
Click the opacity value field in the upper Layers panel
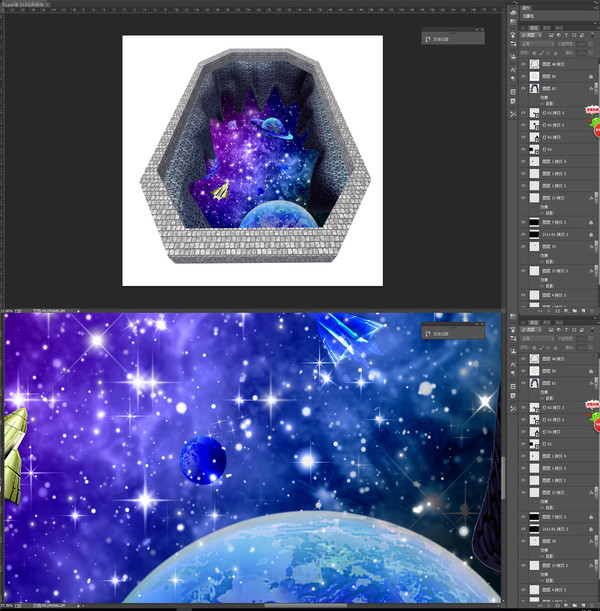pyautogui.click(x=581, y=44)
